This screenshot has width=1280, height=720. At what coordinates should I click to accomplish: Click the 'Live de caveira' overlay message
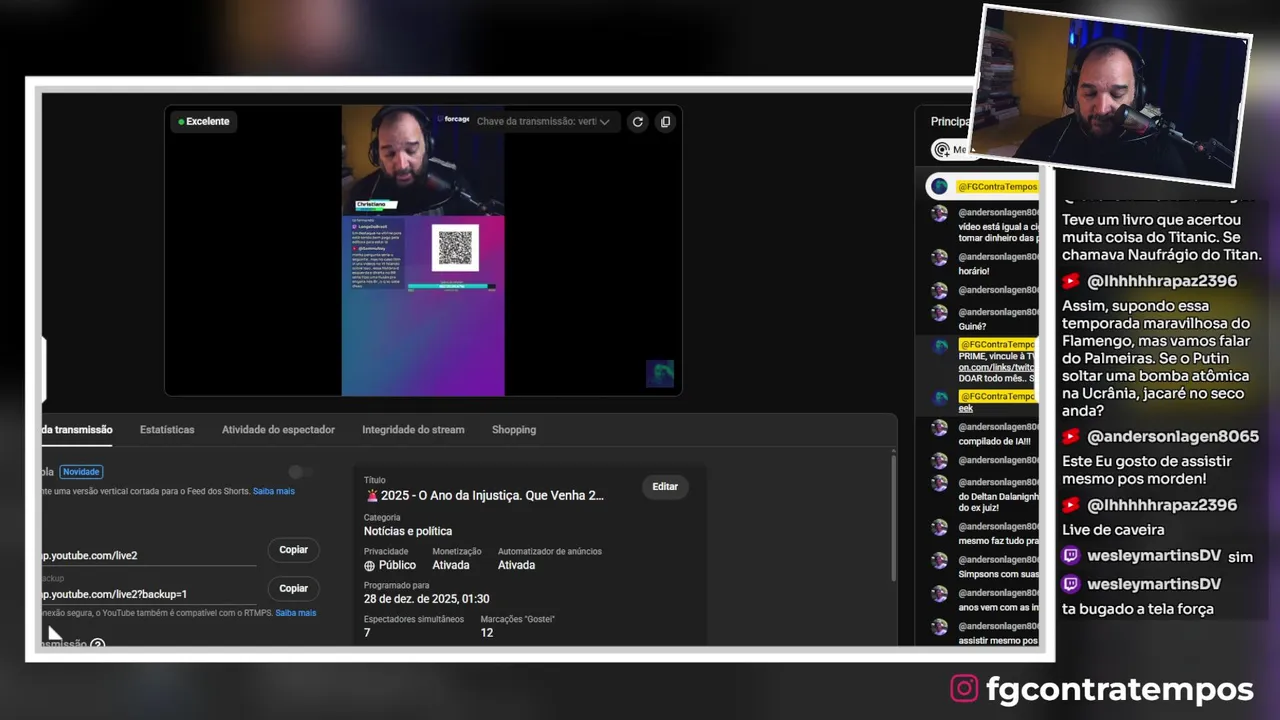1113,530
